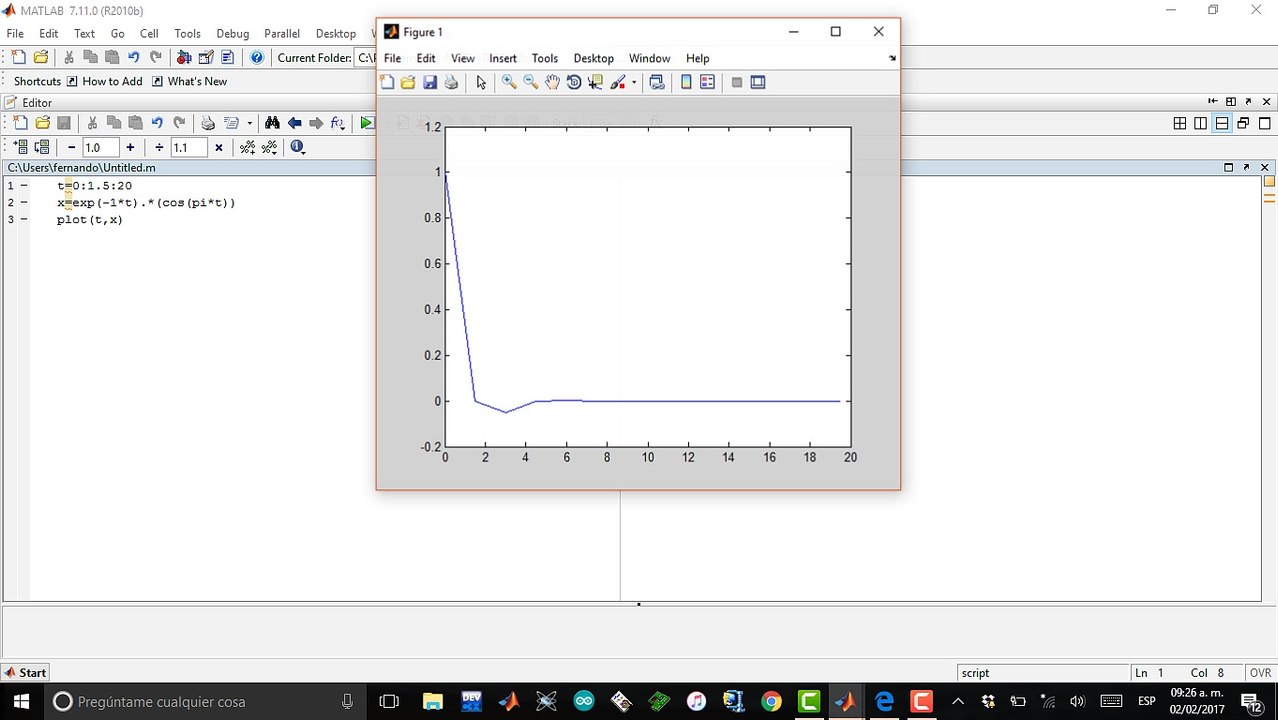Click multiply button beside 1.1 field
The width and height of the screenshot is (1278, 720).
pos(218,147)
